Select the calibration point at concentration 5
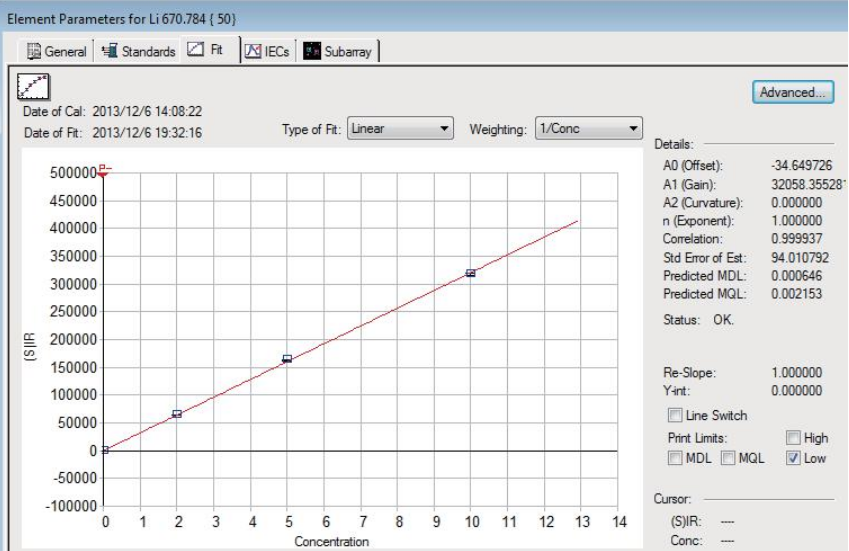This screenshot has height=551, width=849. point(287,358)
